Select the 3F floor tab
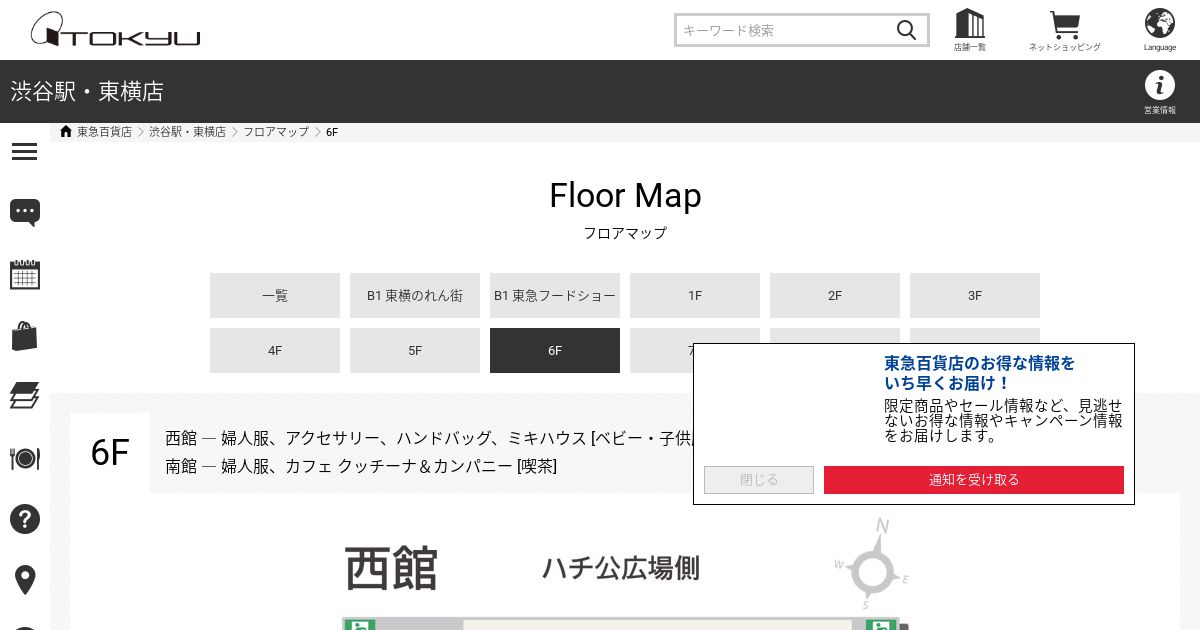The height and width of the screenshot is (630, 1200). [x=975, y=295]
